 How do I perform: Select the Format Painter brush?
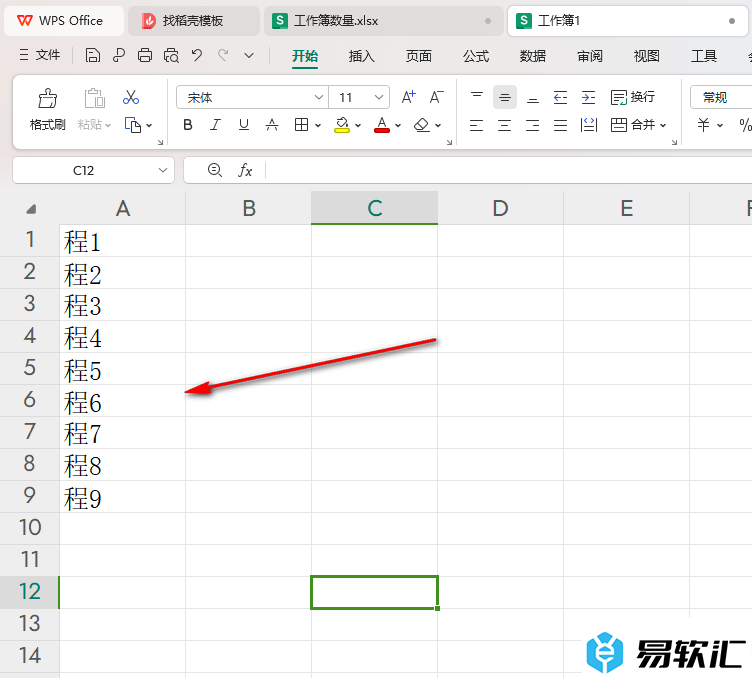pyautogui.click(x=47, y=98)
